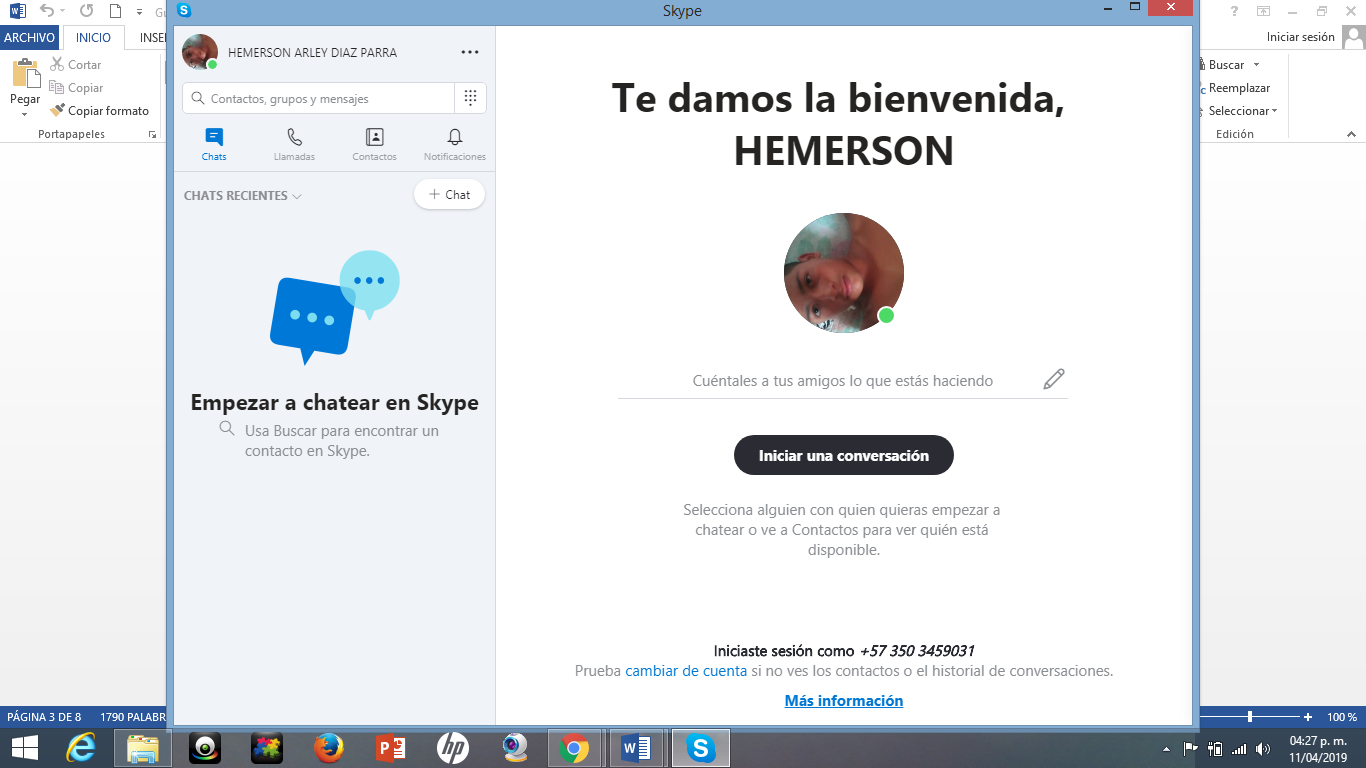Click the small profile picture in the Skype sidebar

200,52
